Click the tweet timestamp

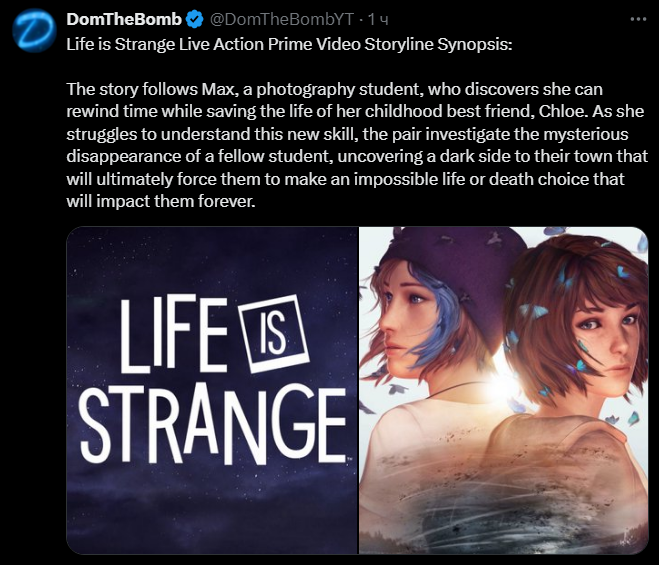pos(378,19)
